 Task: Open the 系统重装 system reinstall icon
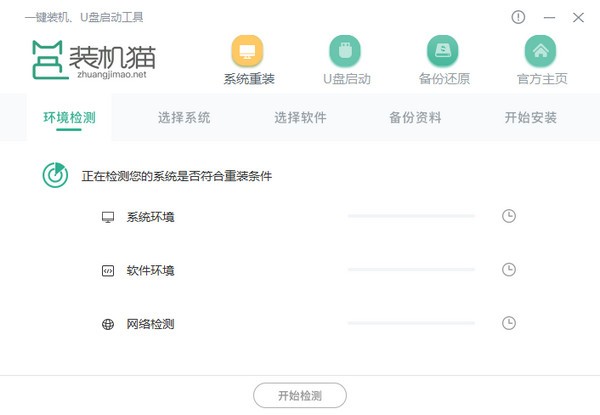point(249,50)
